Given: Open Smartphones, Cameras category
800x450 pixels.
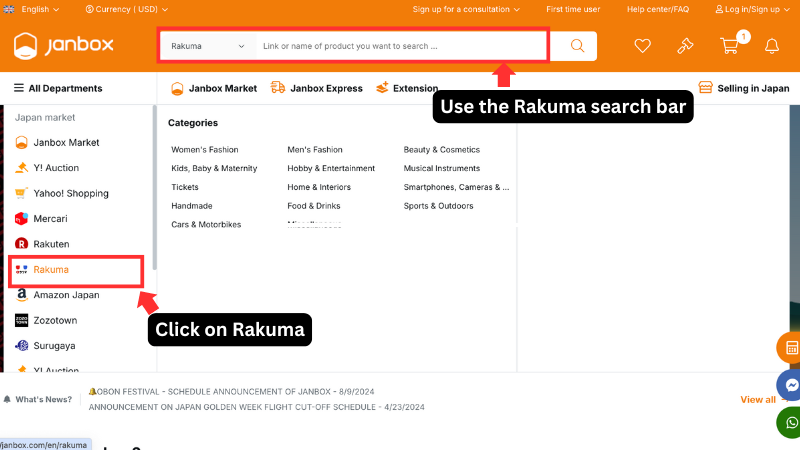Looking at the screenshot, I should click(x=456, y=187).
